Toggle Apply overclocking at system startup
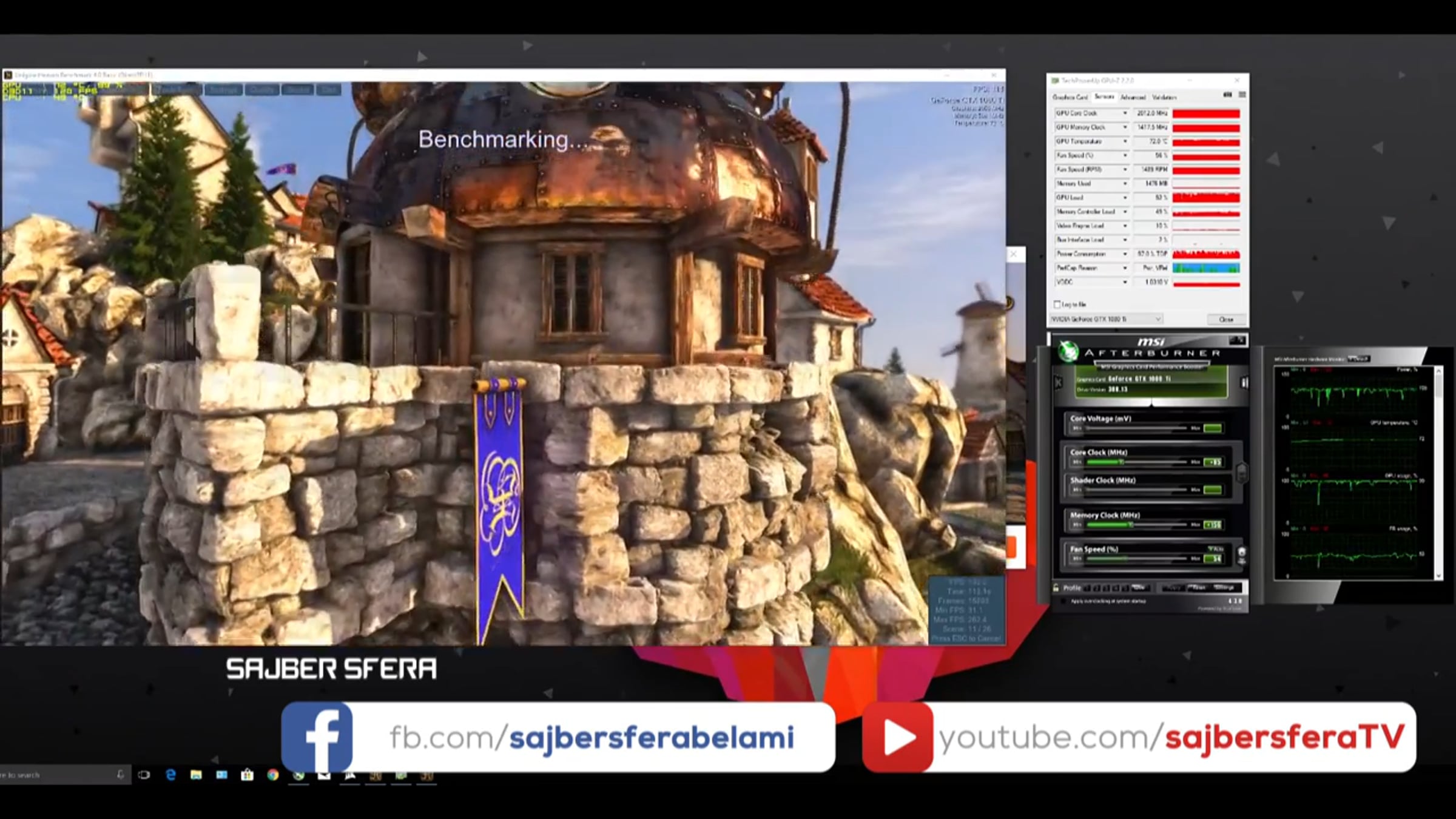 [x=1063, y=601]
